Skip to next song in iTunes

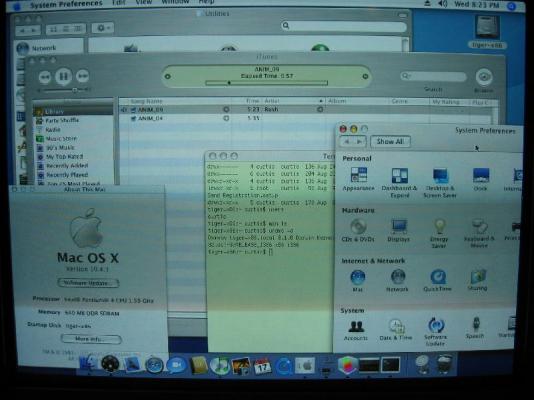click(82, 76)
